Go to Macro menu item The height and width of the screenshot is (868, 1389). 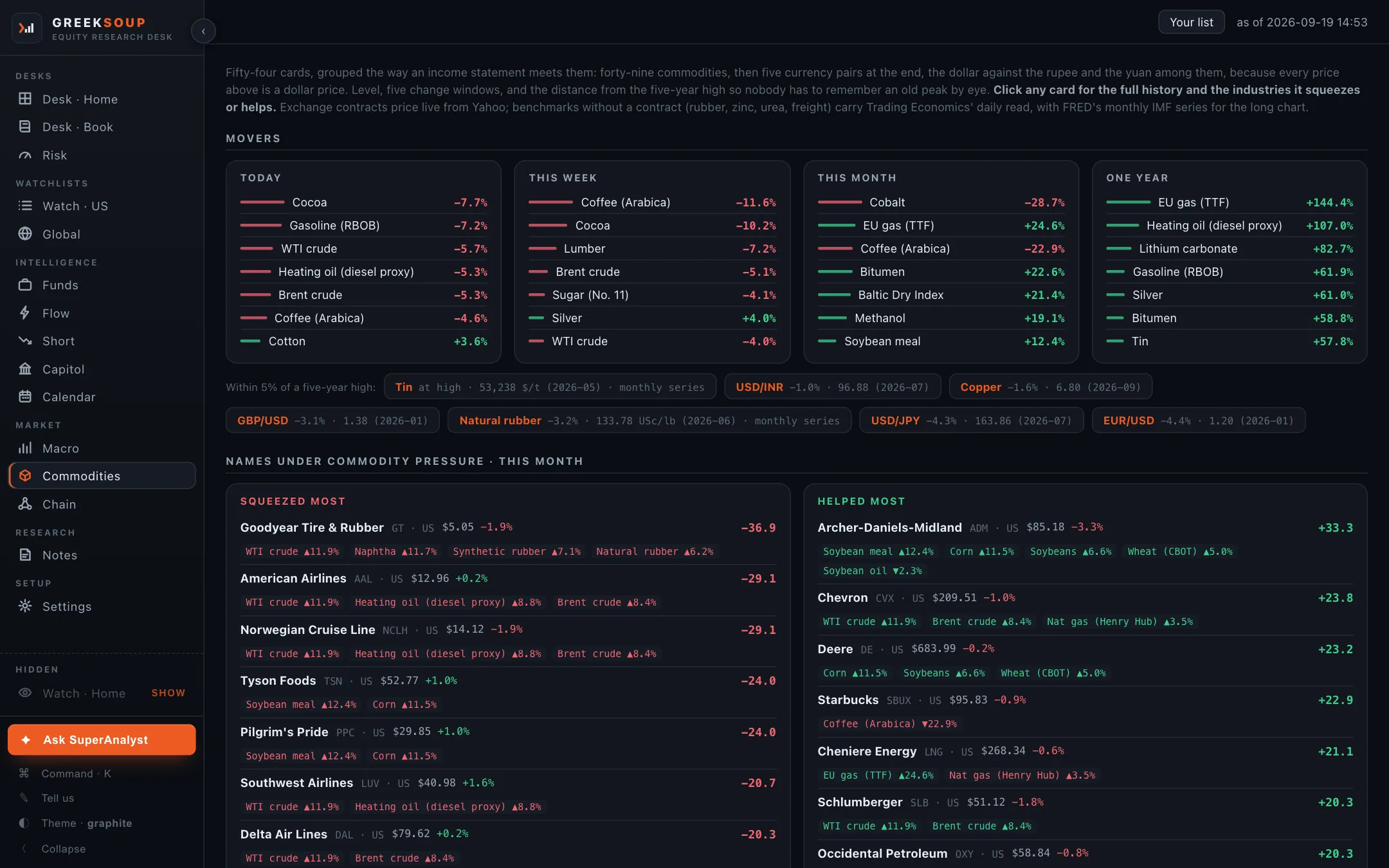(x=102, y=448)
